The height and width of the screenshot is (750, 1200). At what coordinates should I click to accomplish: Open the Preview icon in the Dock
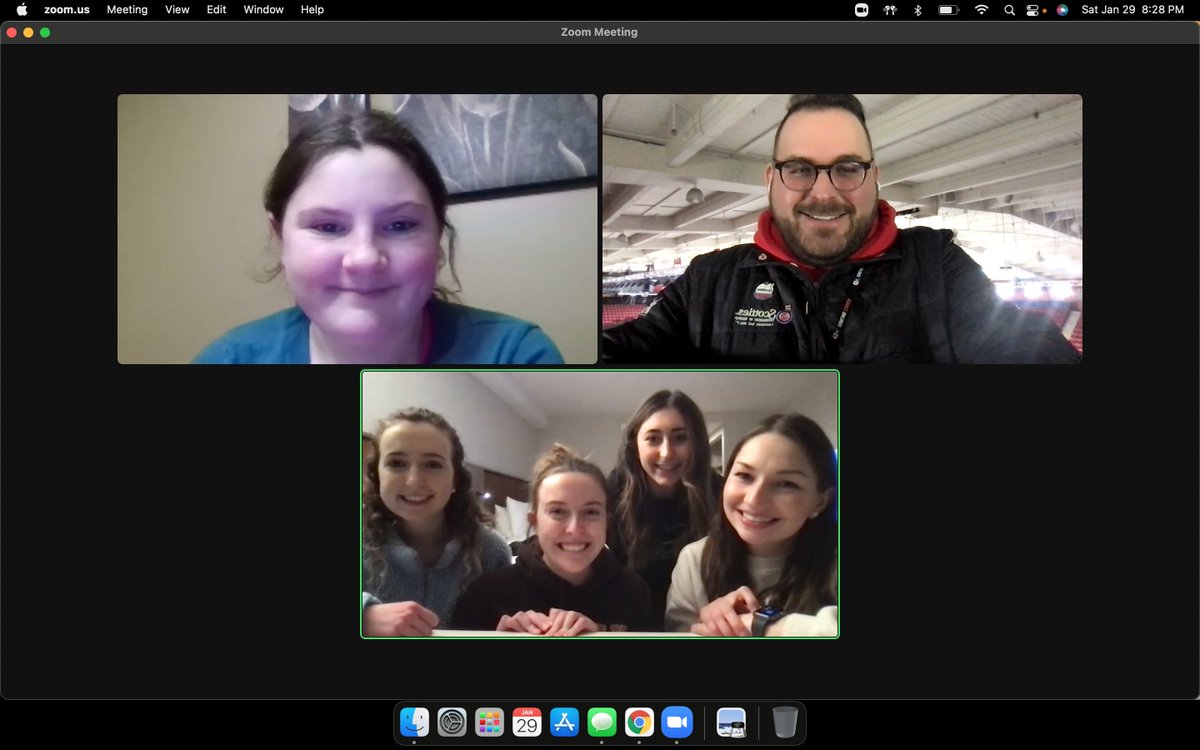coord(731,721)
